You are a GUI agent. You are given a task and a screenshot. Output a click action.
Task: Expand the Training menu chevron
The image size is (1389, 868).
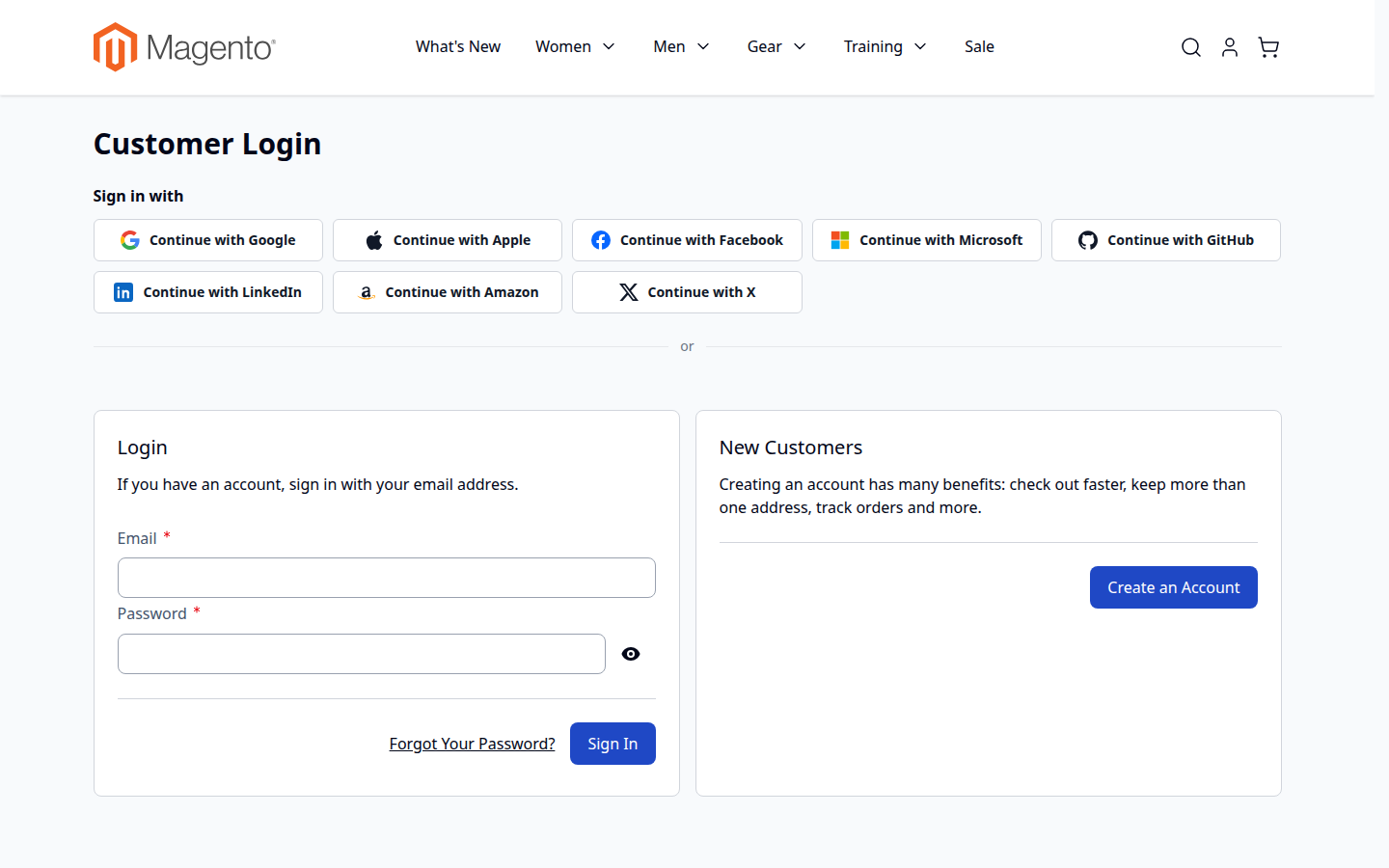click(920, 46)
